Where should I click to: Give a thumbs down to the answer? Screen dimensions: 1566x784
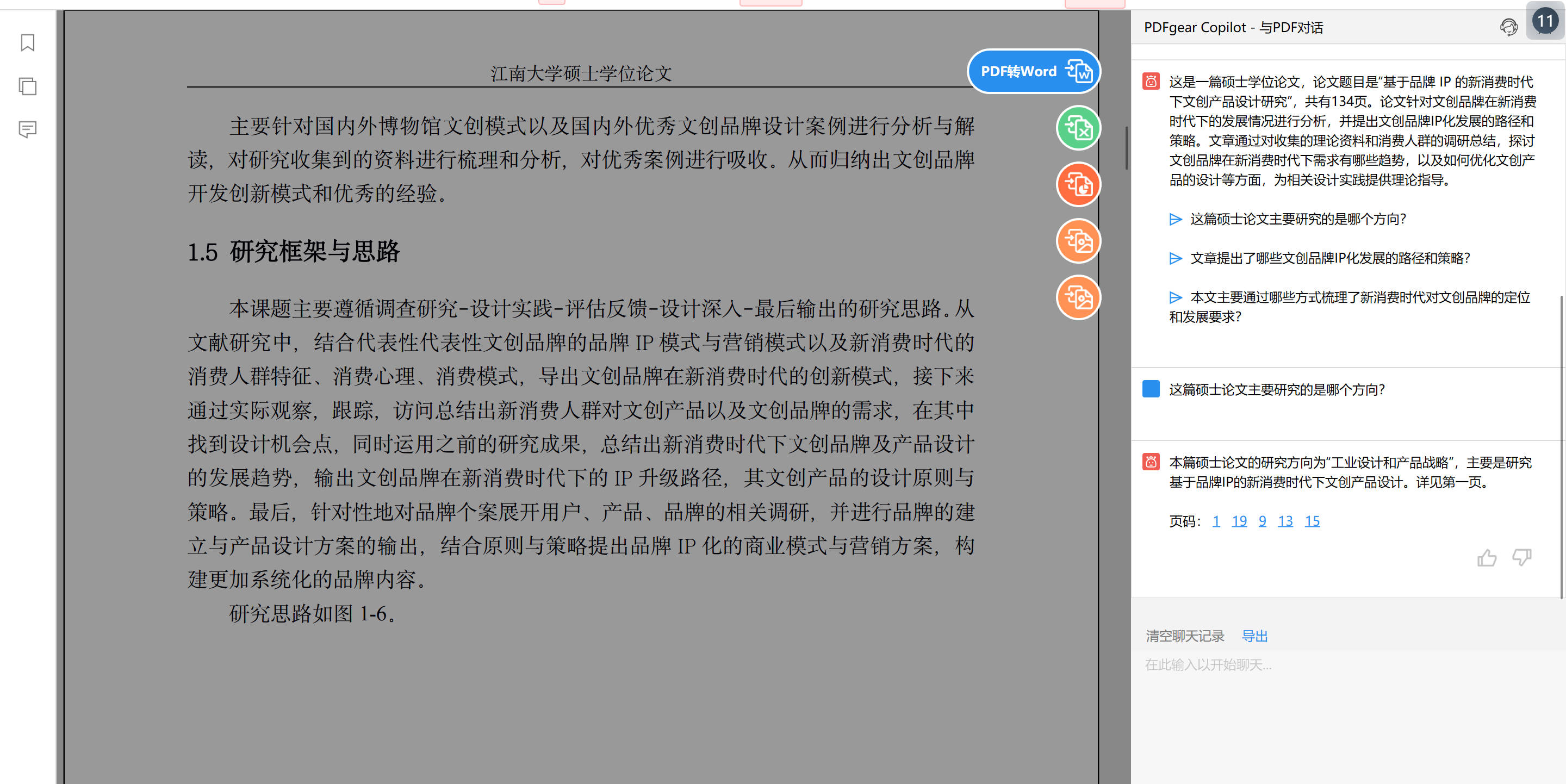[x=1521, y=557]
